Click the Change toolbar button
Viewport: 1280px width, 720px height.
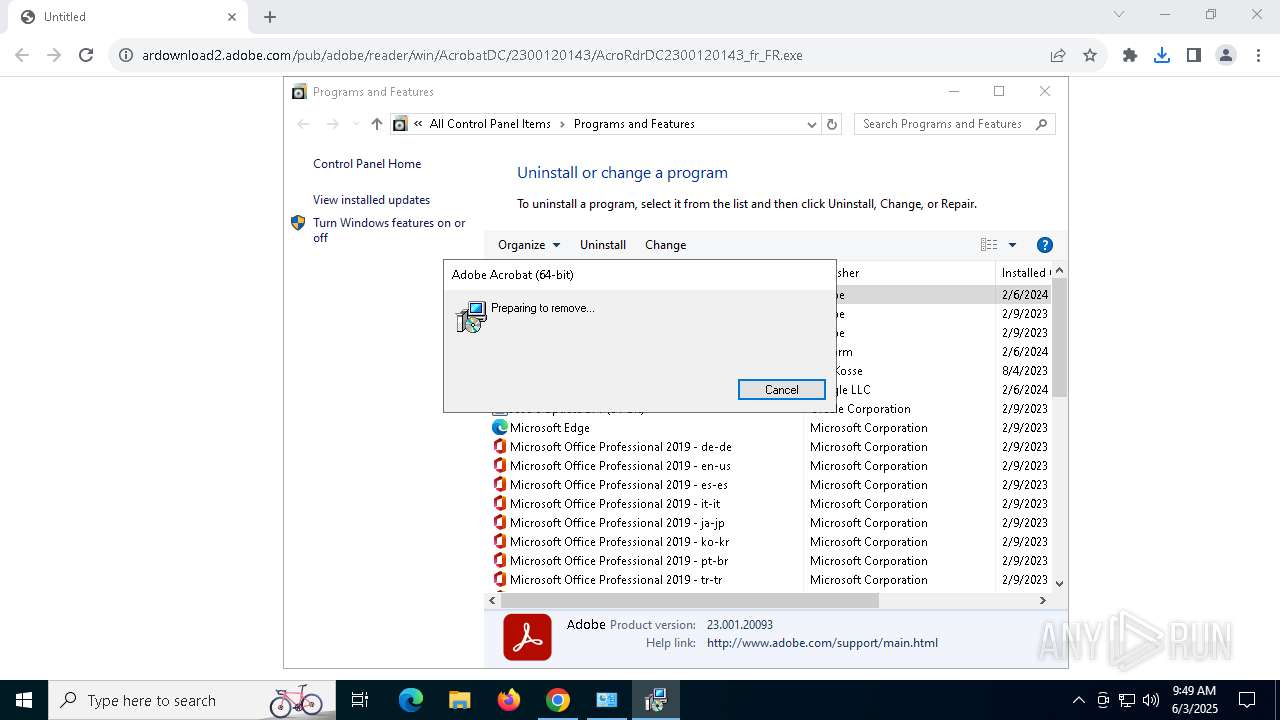[x=665, y=245]
